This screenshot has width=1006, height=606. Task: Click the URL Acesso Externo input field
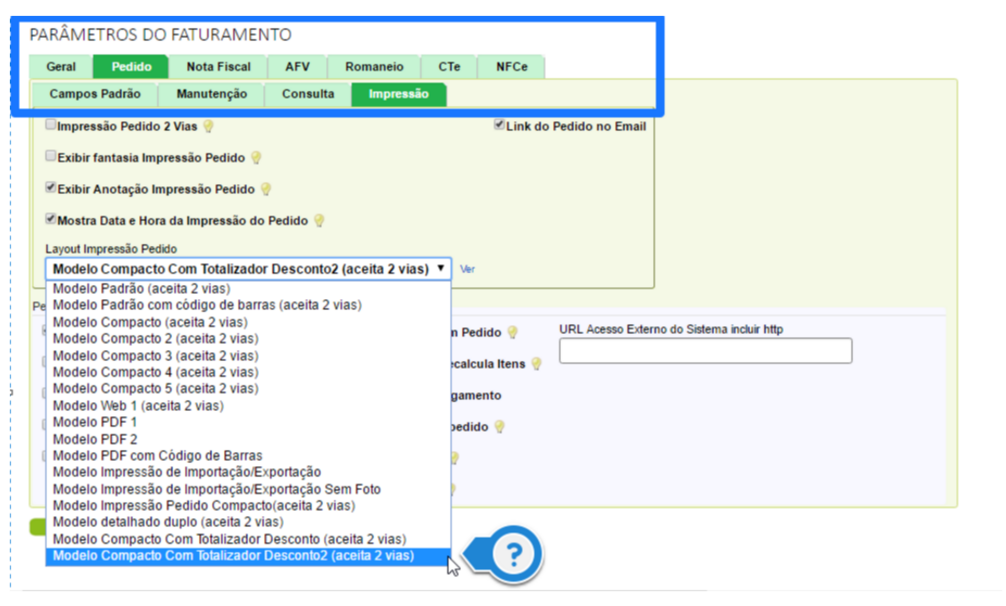click(705, 350)
